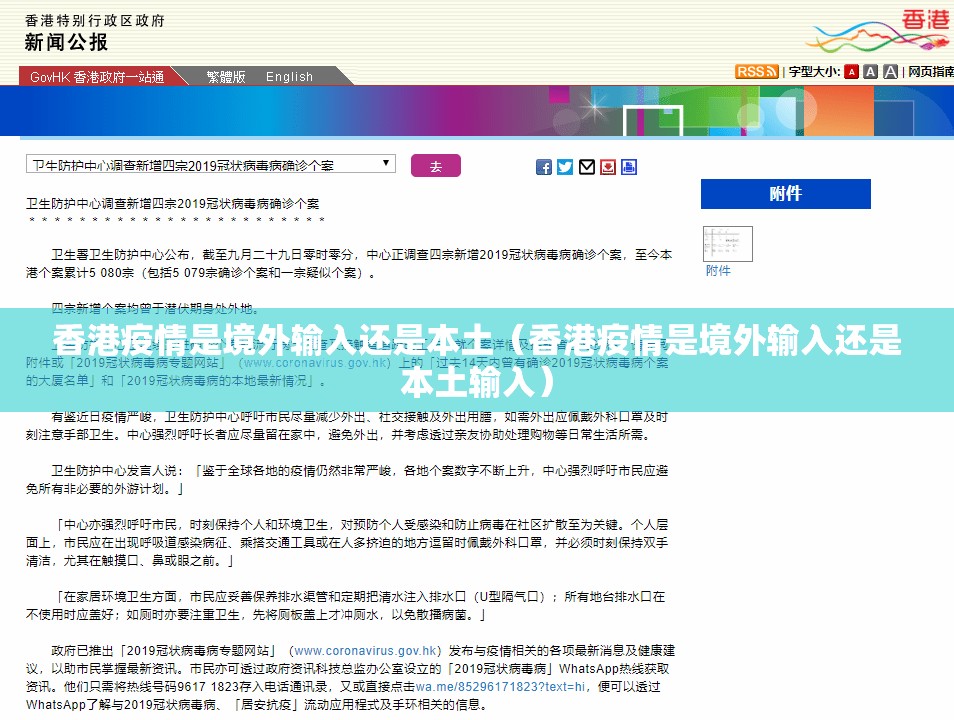Open the attachment thumbnail image
Image resolution: width=954 pixels, height=720 pixels.
728,244
